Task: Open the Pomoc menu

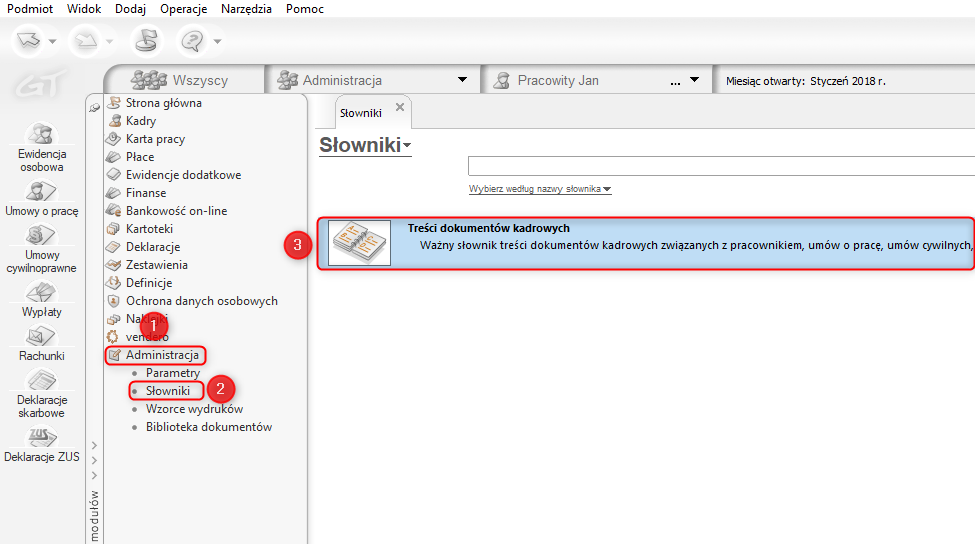Action: point(305,9)
